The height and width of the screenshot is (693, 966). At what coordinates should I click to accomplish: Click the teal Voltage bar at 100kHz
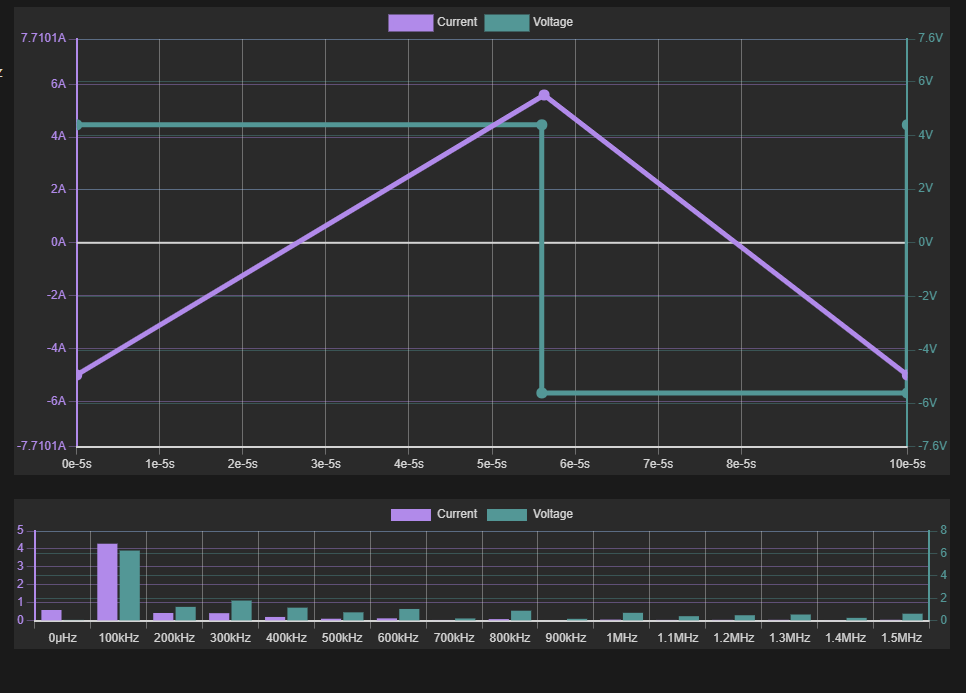[130, 585]
